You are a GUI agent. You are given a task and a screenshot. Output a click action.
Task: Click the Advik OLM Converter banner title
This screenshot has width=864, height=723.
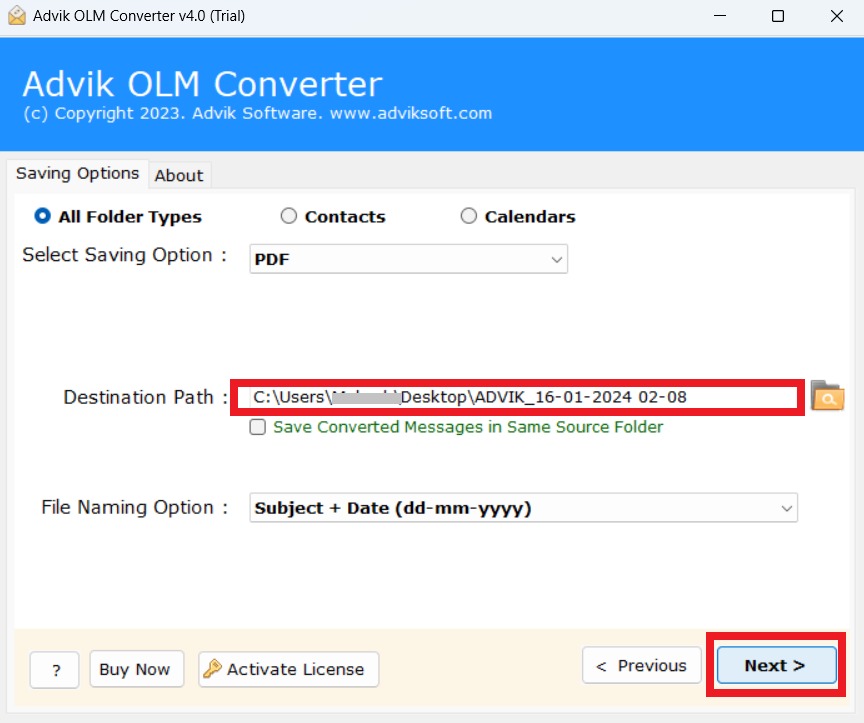click(202, 84)
